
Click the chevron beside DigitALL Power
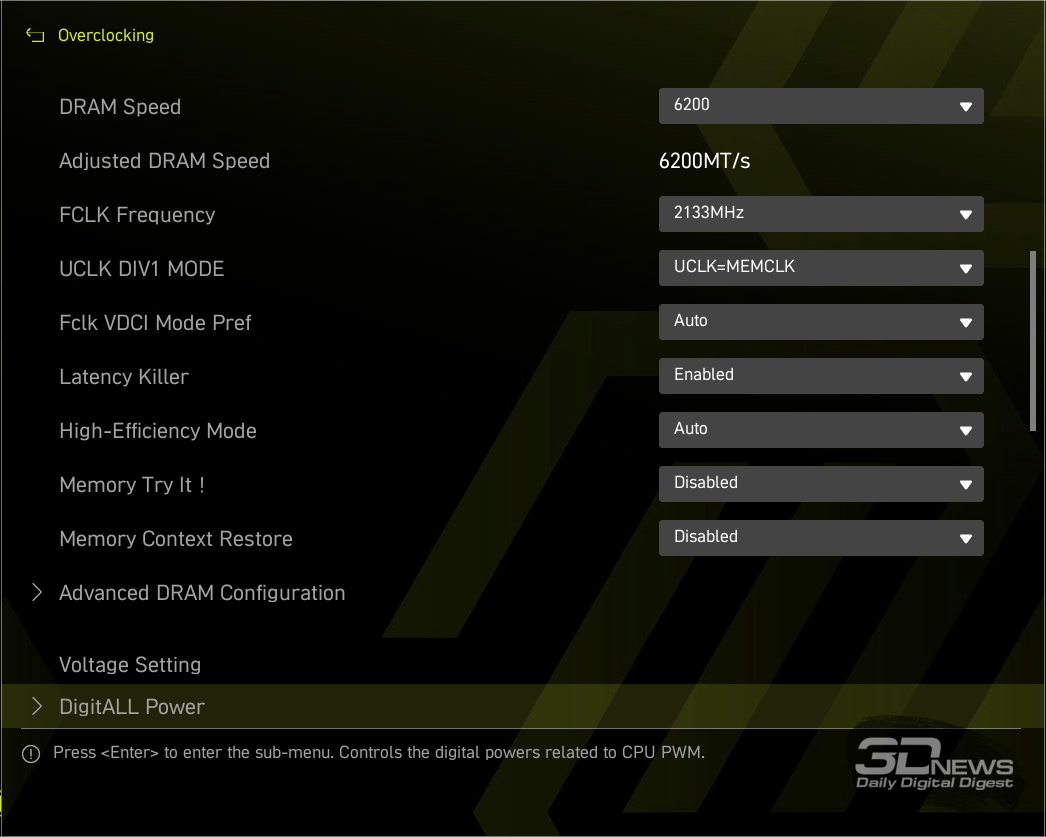[37, 707]
